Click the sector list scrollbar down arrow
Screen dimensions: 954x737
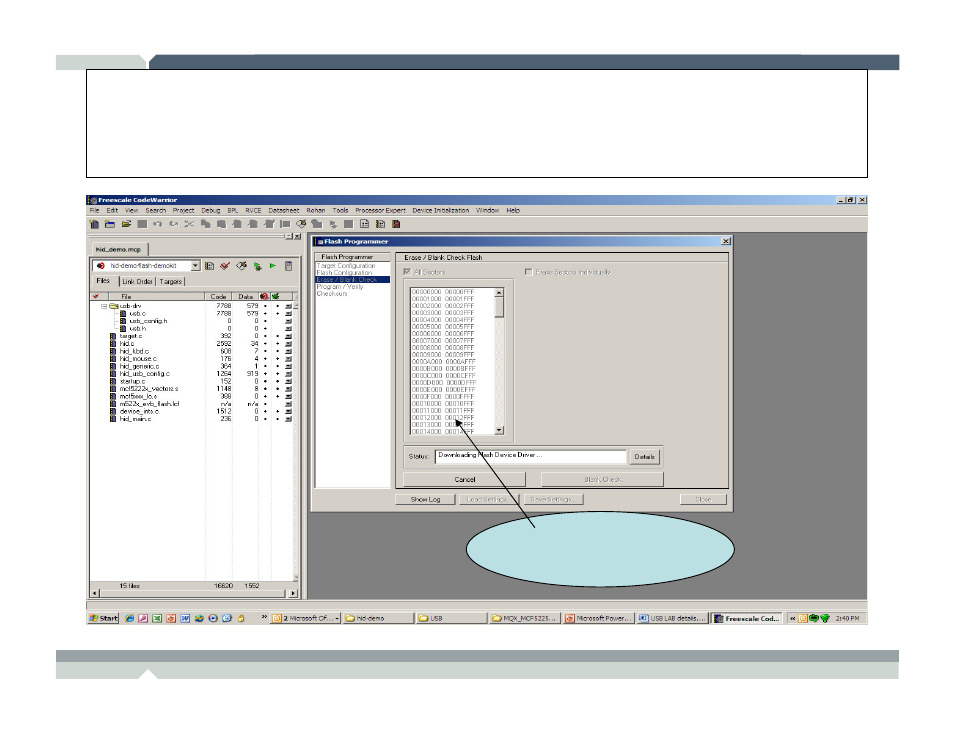499,430
